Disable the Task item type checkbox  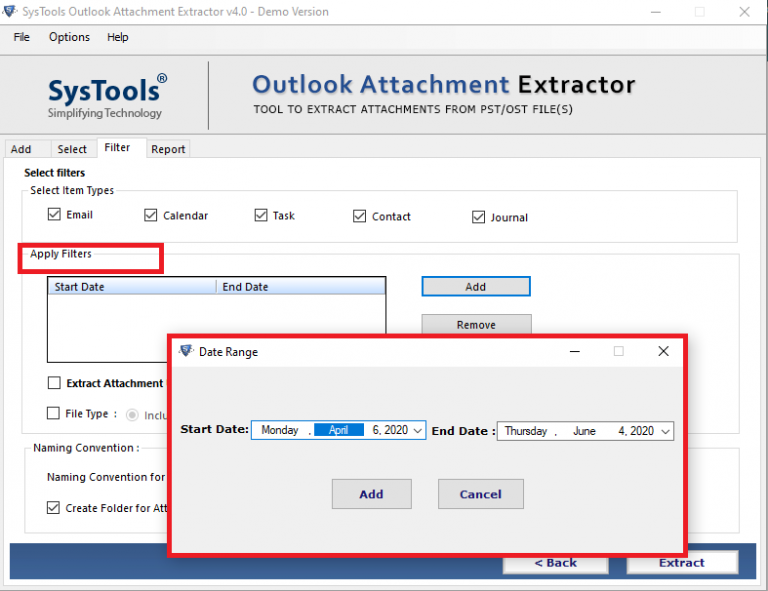pos(261,215)
